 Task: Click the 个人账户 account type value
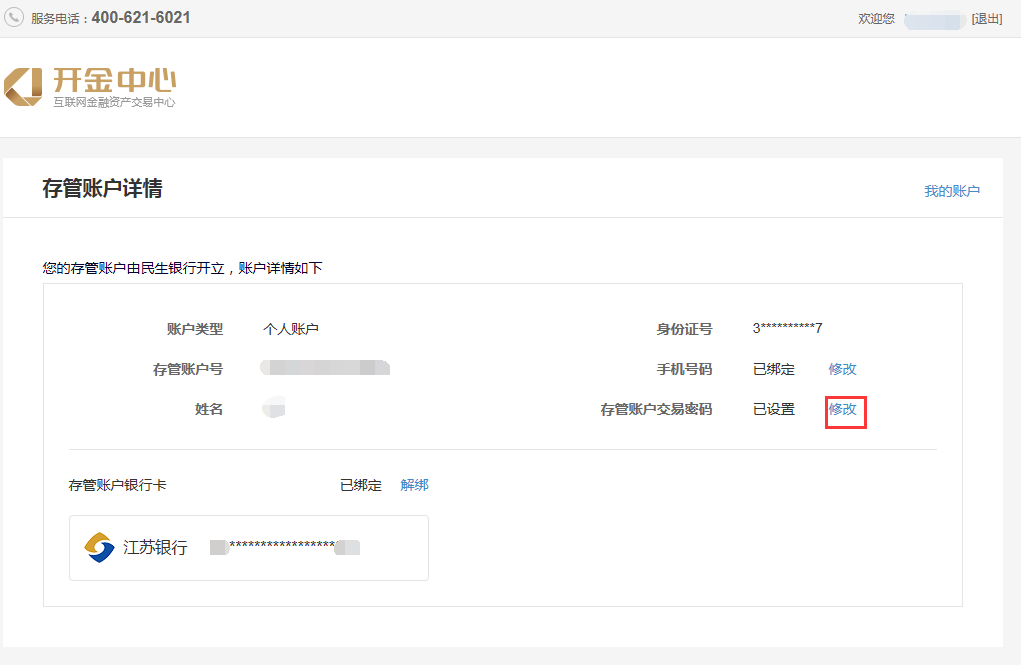coord(290,329)
